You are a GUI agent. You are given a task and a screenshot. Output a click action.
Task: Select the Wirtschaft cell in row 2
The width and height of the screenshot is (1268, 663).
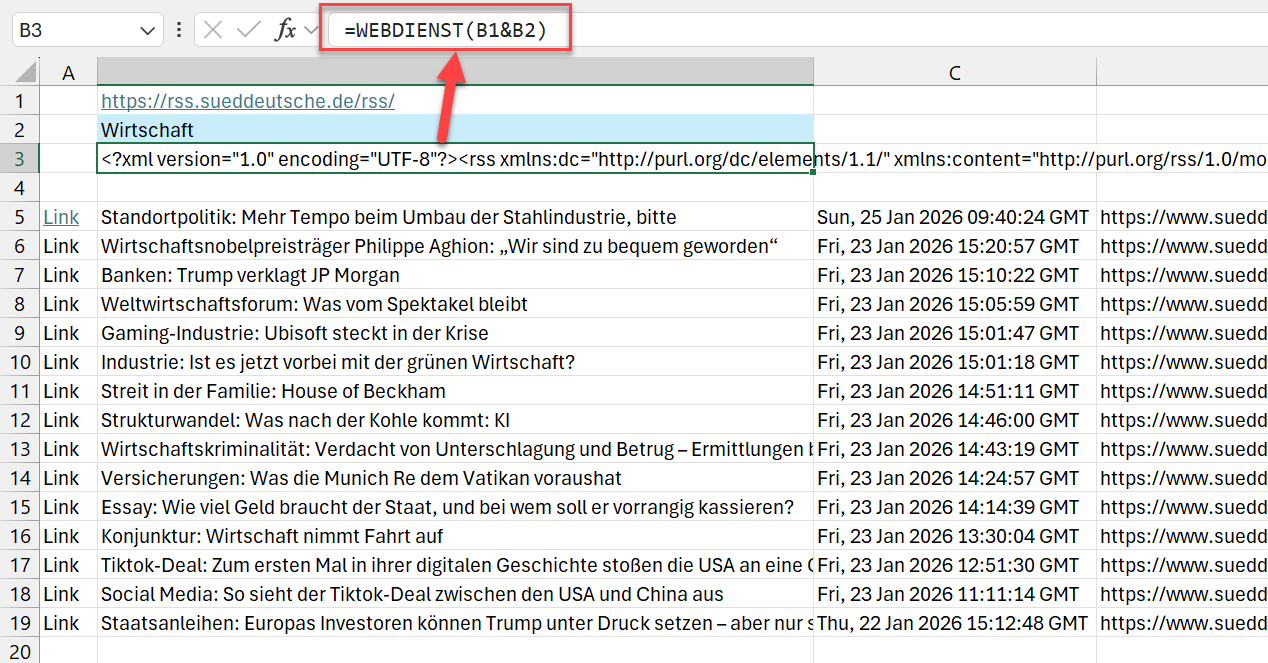coord(455,130)
